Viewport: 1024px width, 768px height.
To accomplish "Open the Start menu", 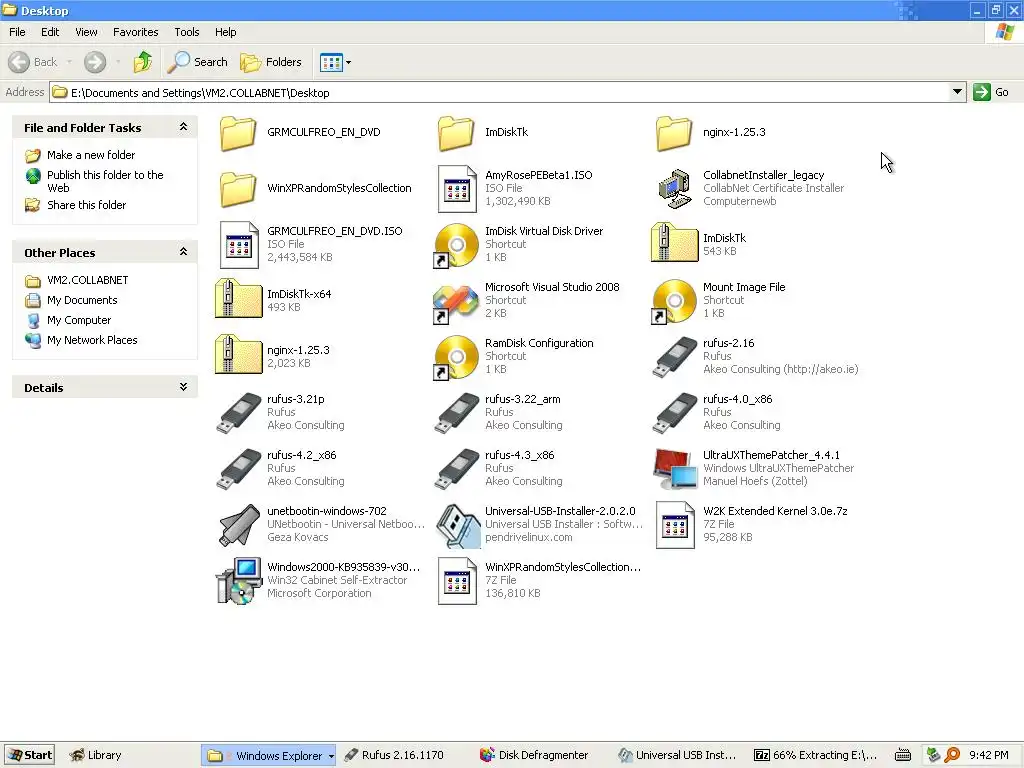I will [x=29, y=756].
